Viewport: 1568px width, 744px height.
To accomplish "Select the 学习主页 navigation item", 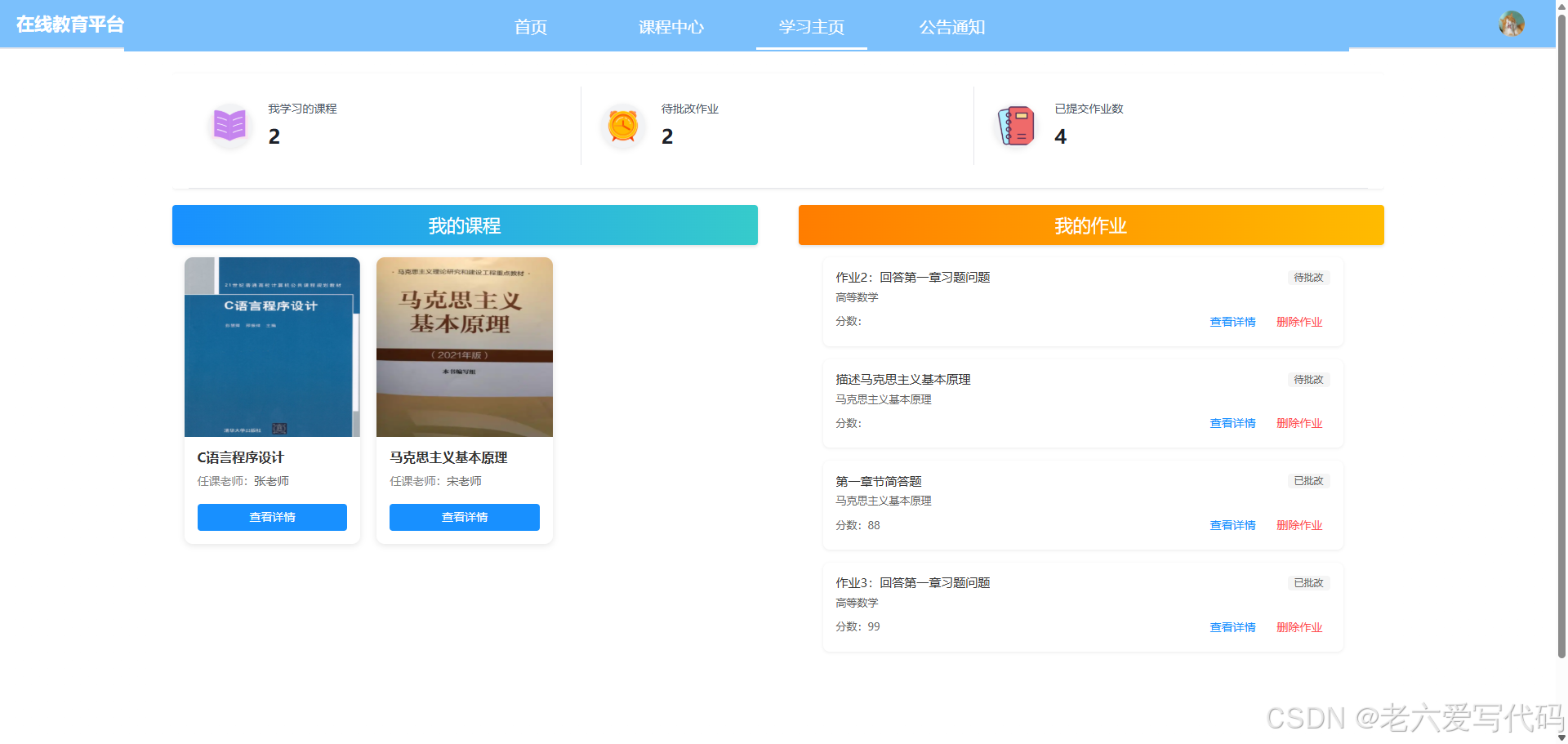I will coord(811,27).
